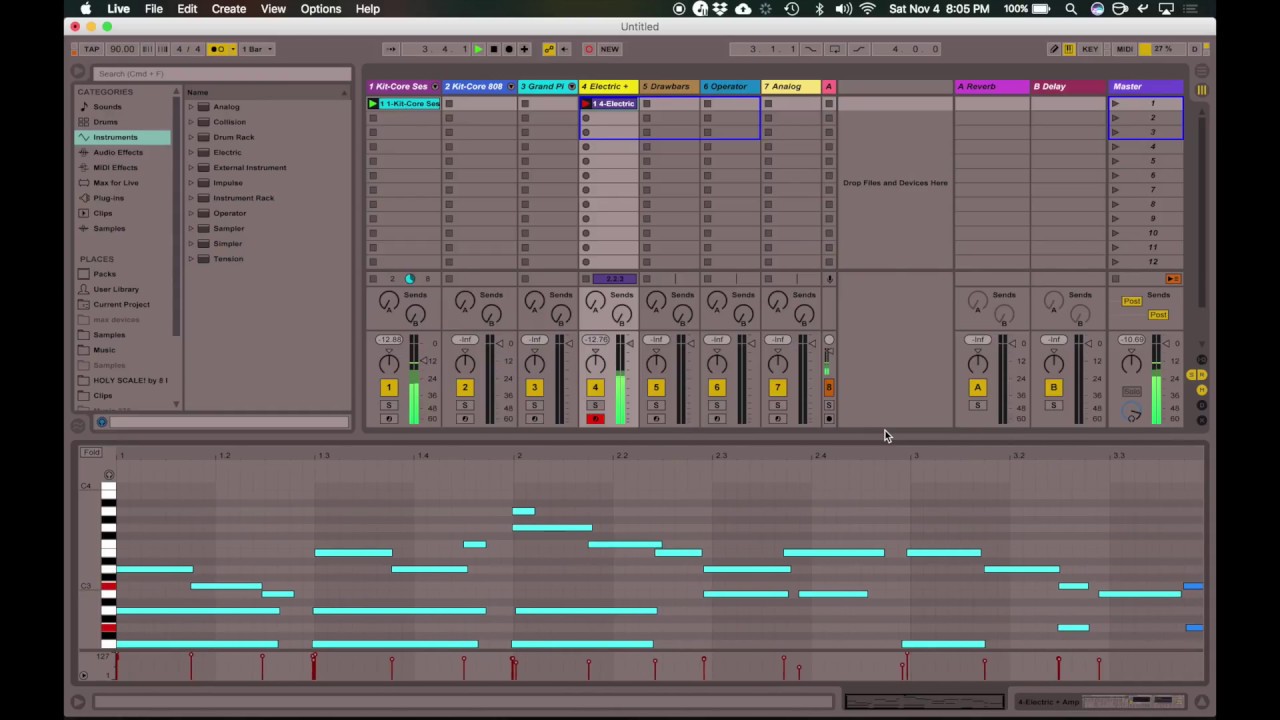Image resolution: width=1280 pixels, height=720 pixels.
Task: Select the 3 Grand Pi track header
Action: (548, 86)
